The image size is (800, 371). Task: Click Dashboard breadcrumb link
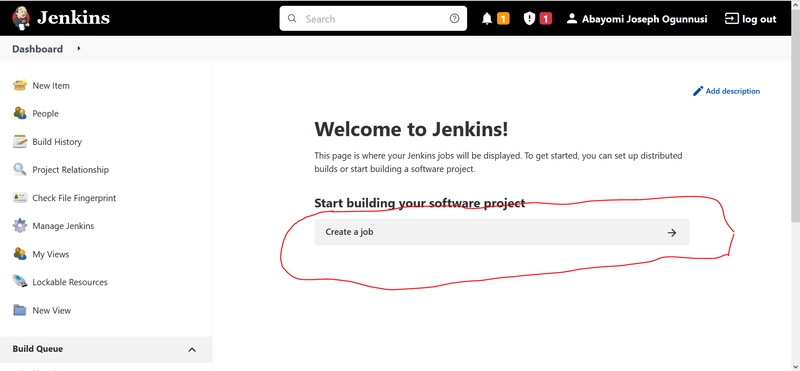(38, 49)
